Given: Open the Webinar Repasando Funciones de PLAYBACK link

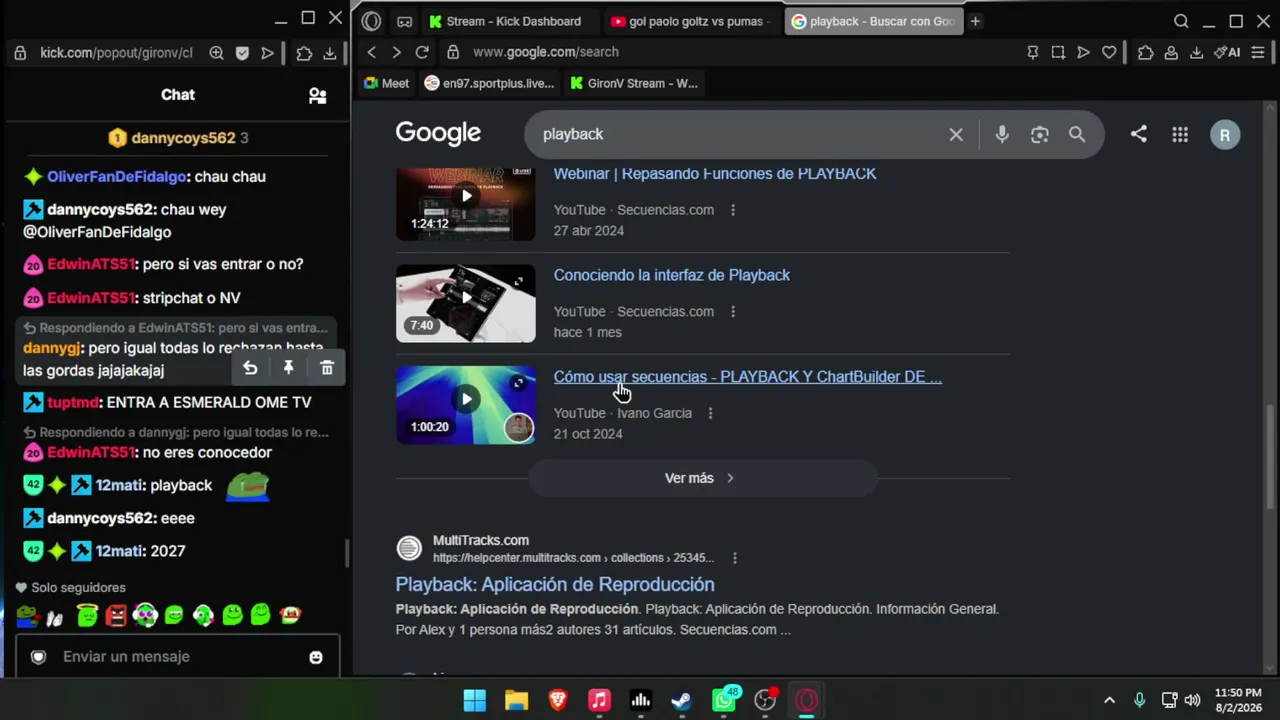Looking at the screenshot, I should click(715, 174).
